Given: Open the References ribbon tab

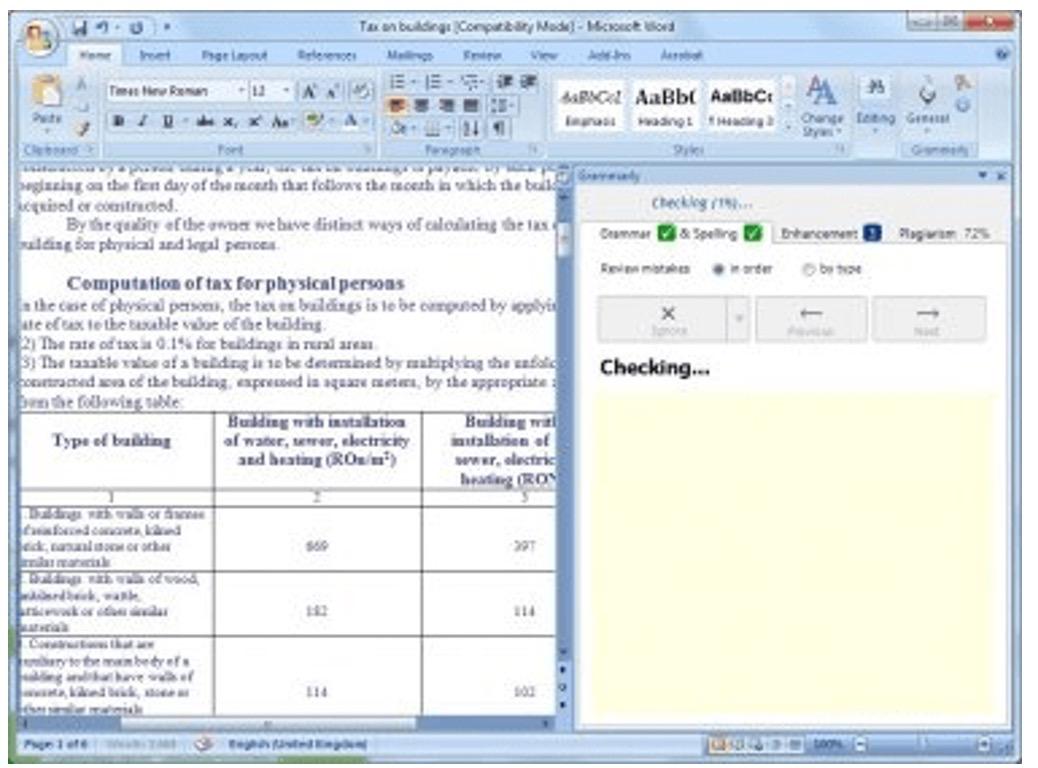Looking at the screenshot, I should click(327, 55).
